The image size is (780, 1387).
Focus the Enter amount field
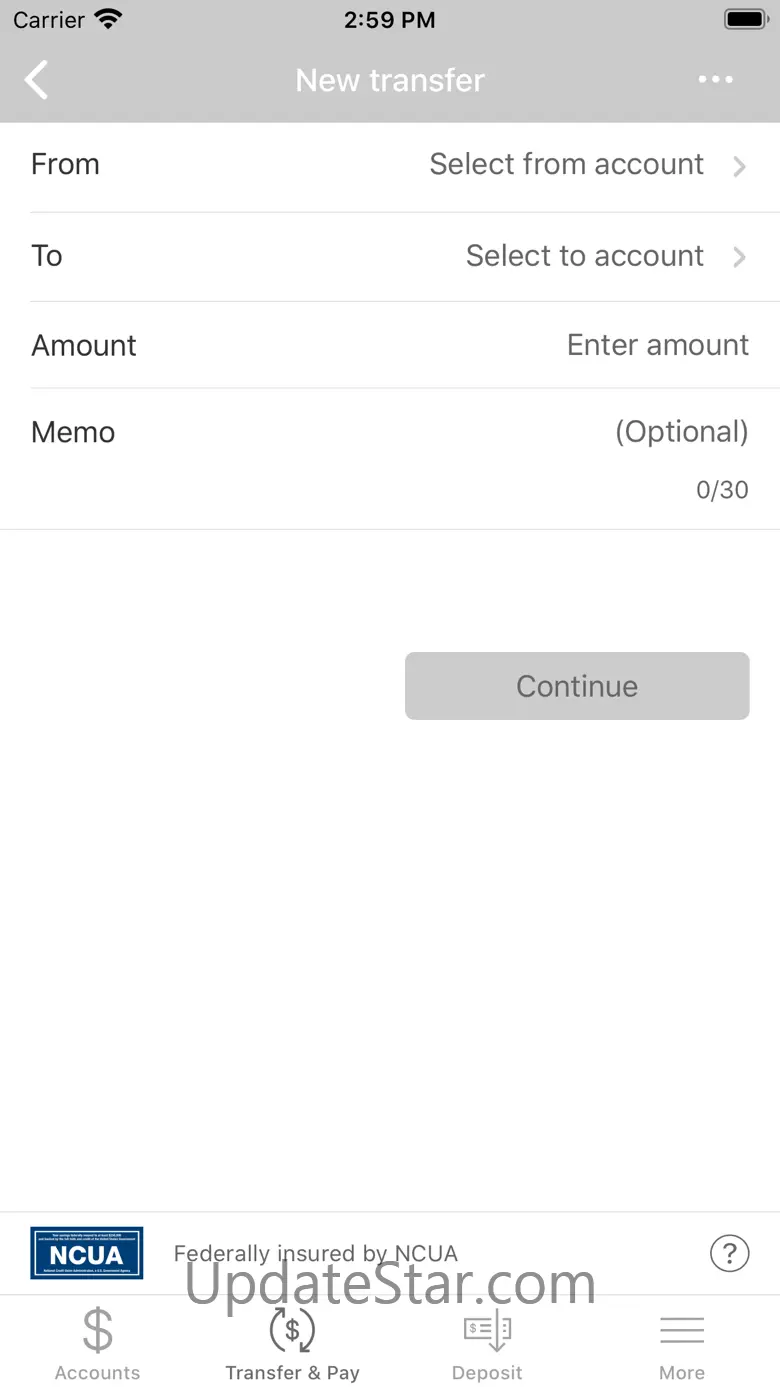(657, 345)
